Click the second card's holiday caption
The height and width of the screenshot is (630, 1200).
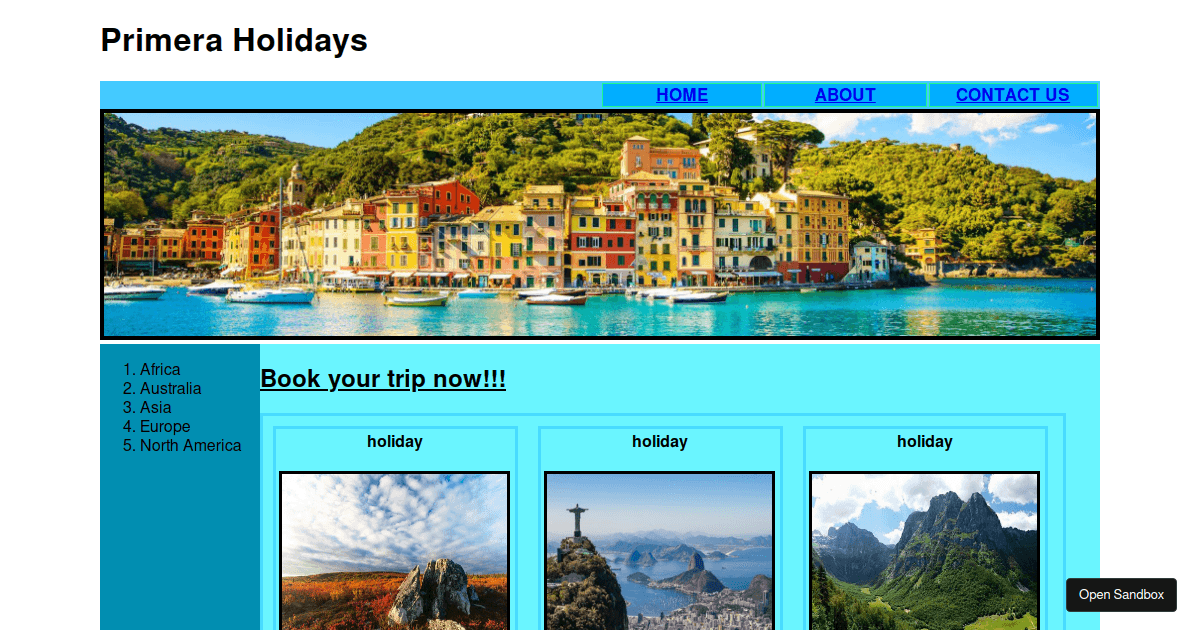point(660,442)
